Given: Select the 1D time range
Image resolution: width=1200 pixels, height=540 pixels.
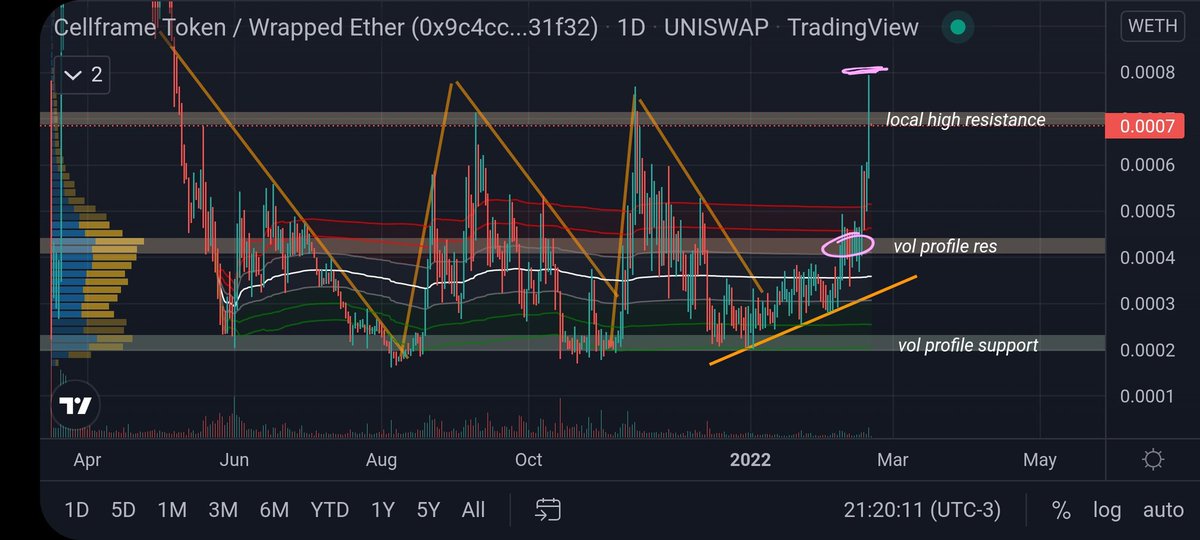Looking at the screenshot, I should (x=76, y=510).
